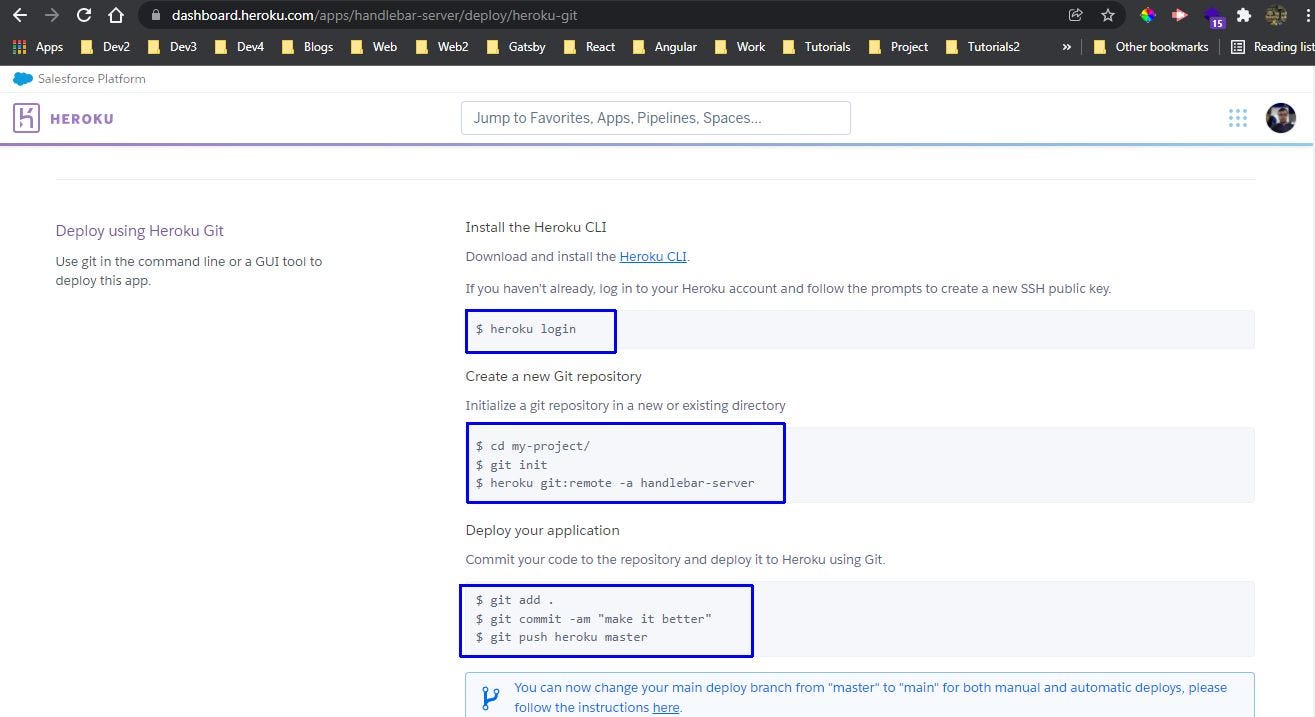Expand the hidden bookmarks chevron

click(x=1066, y=47)
